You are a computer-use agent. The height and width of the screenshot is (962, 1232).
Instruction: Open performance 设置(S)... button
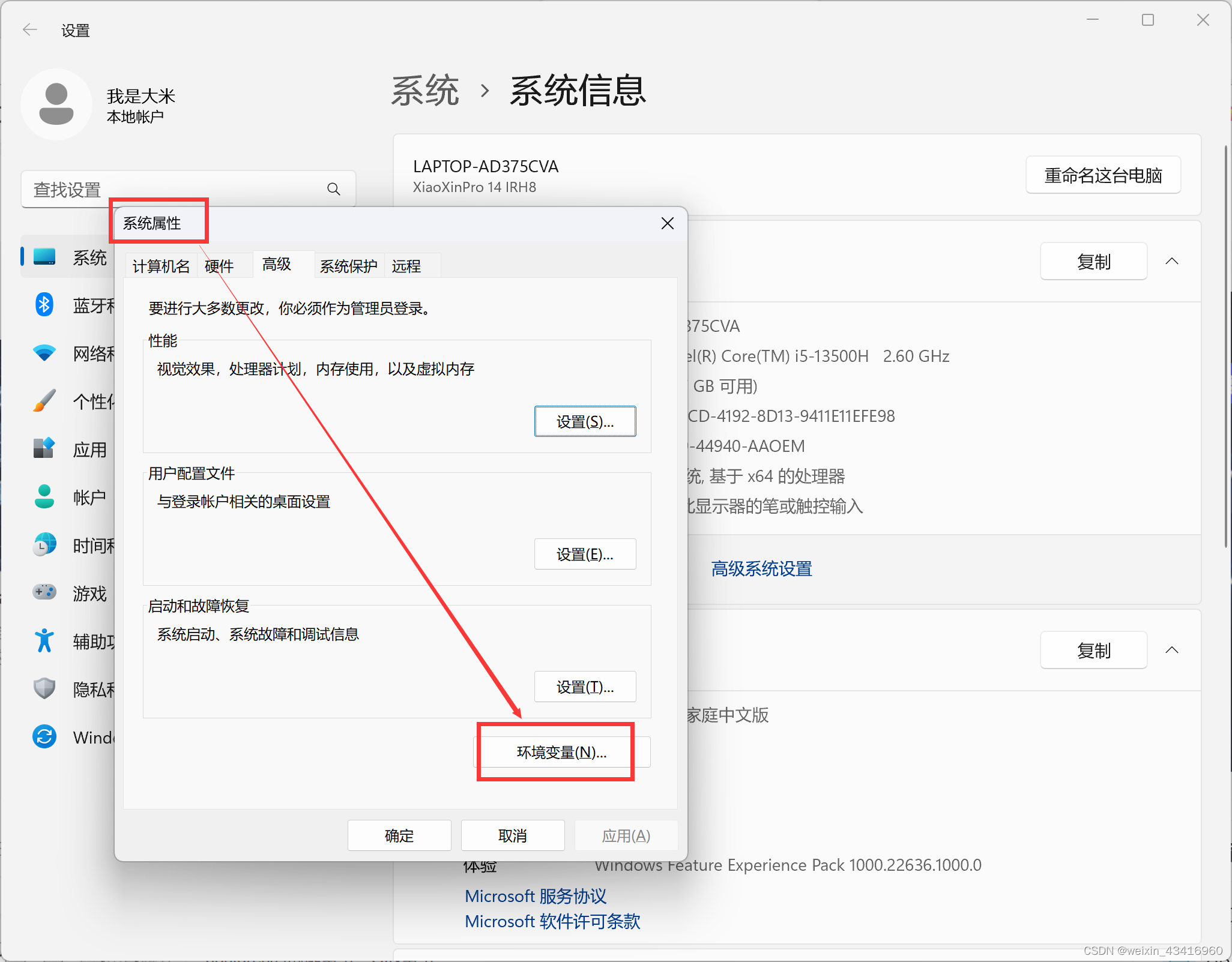click(x=585, y=421)
